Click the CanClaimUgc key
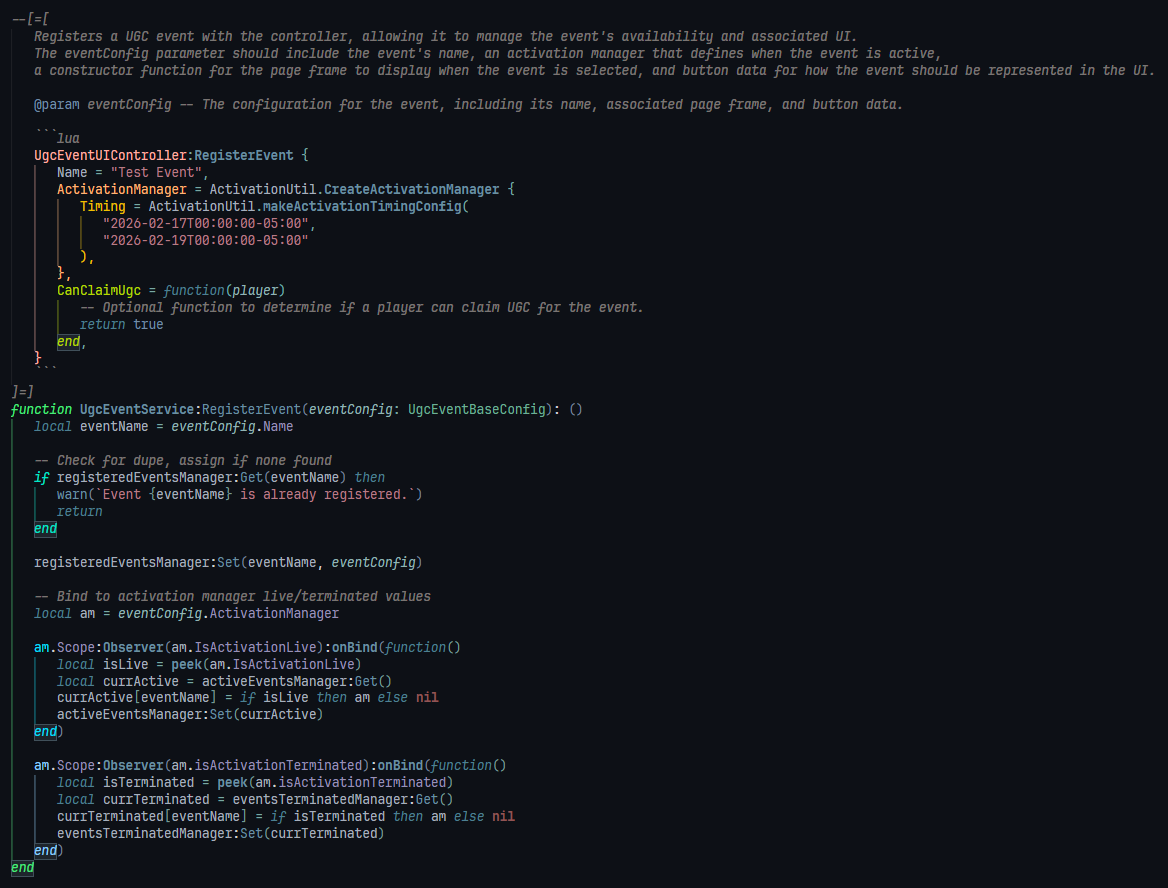Screen dimensions: 1168x888 [x=98, y=291]
